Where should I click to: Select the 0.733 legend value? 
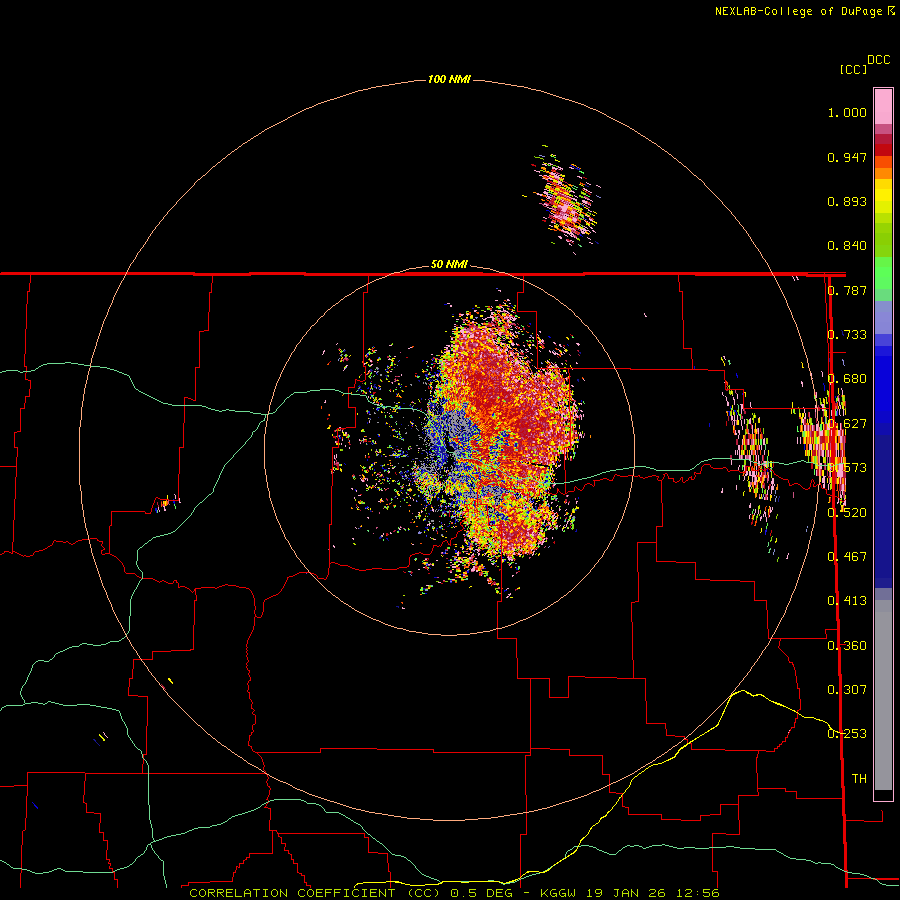click(x=847, y=335)
